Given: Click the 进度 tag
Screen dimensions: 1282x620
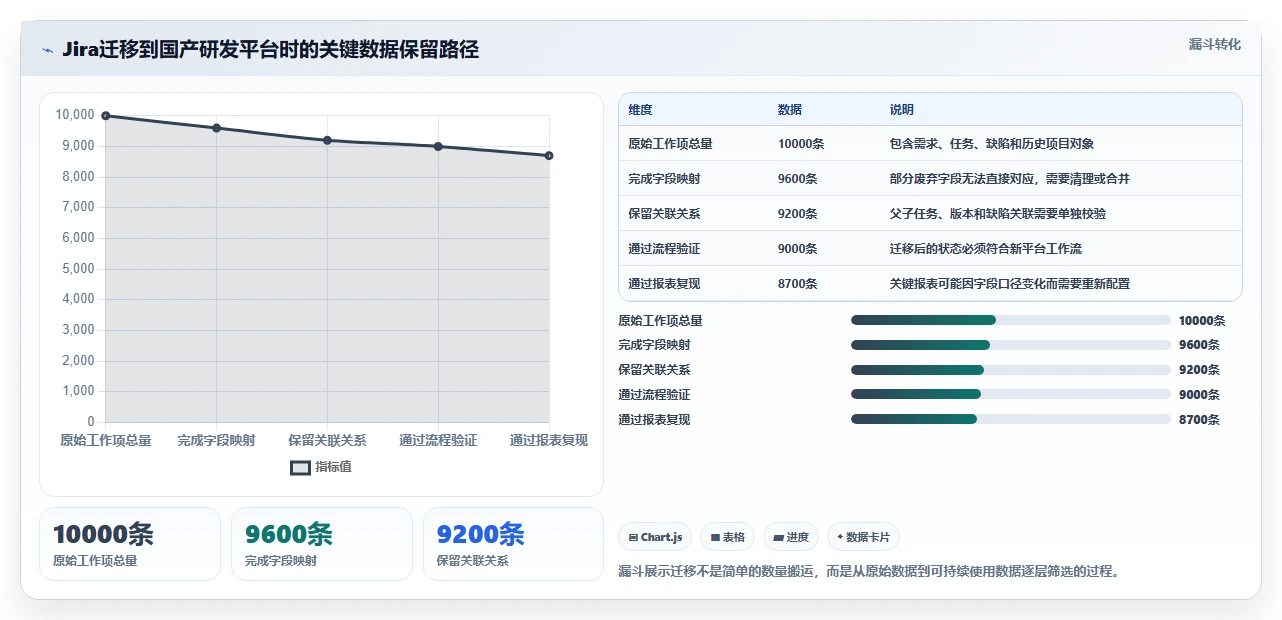Looking at the screenshot, I should (x=791, y=537).
